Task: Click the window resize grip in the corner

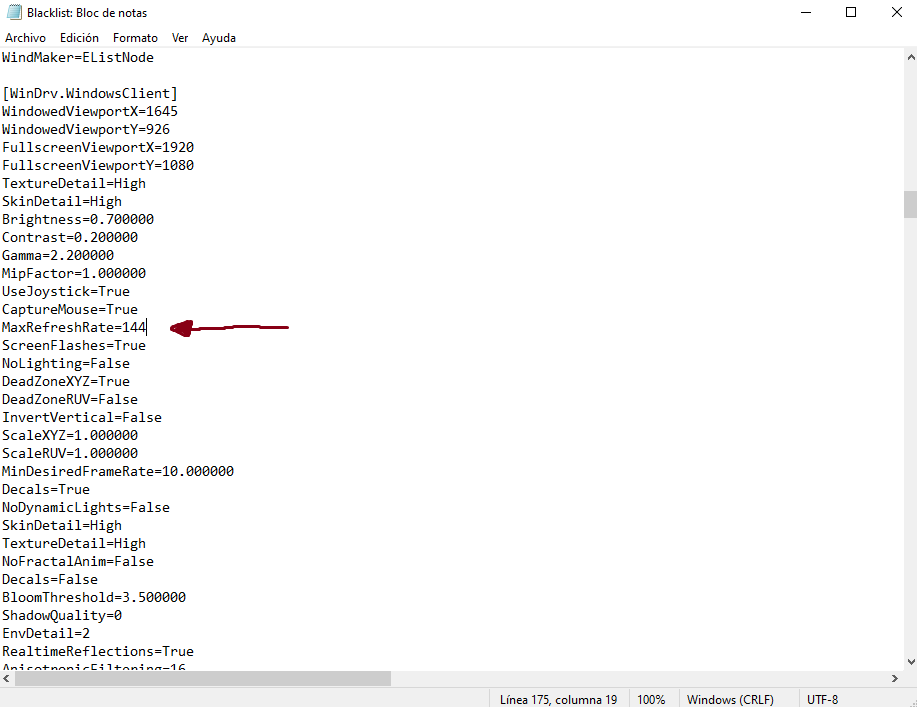Action: pyautogui.click(x=911, y=702)
